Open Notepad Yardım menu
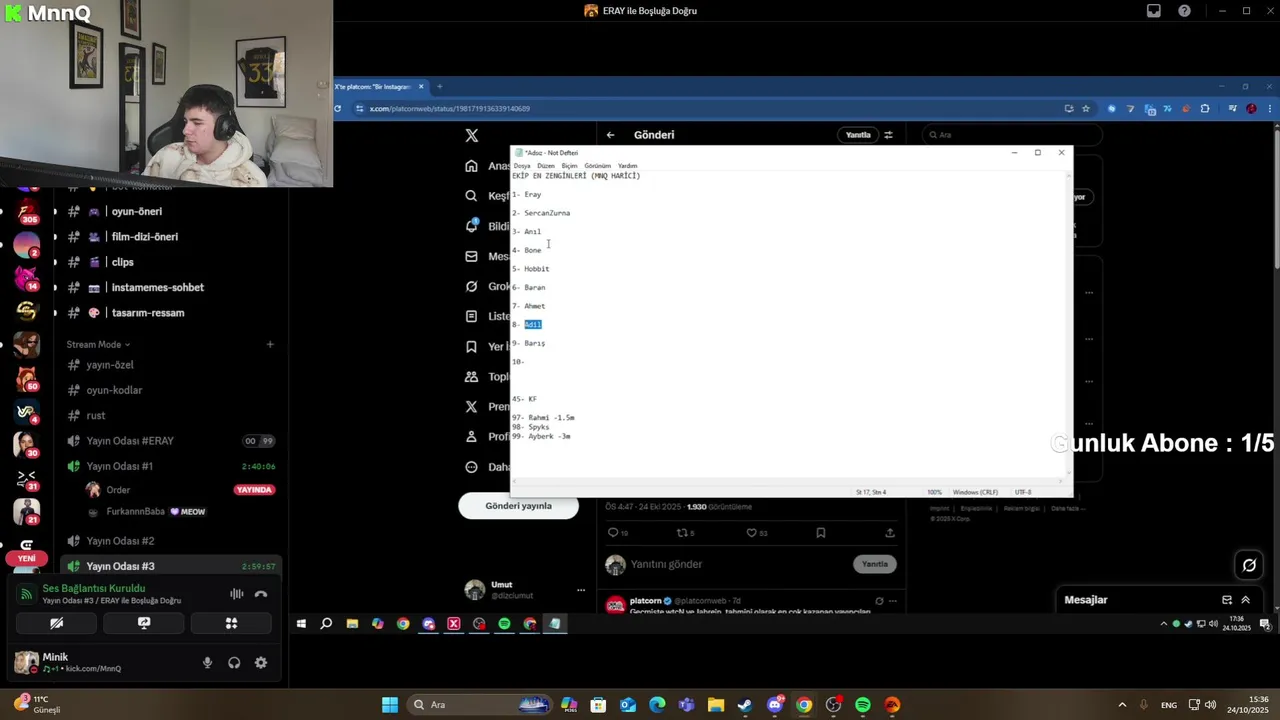 coord(627,166)
